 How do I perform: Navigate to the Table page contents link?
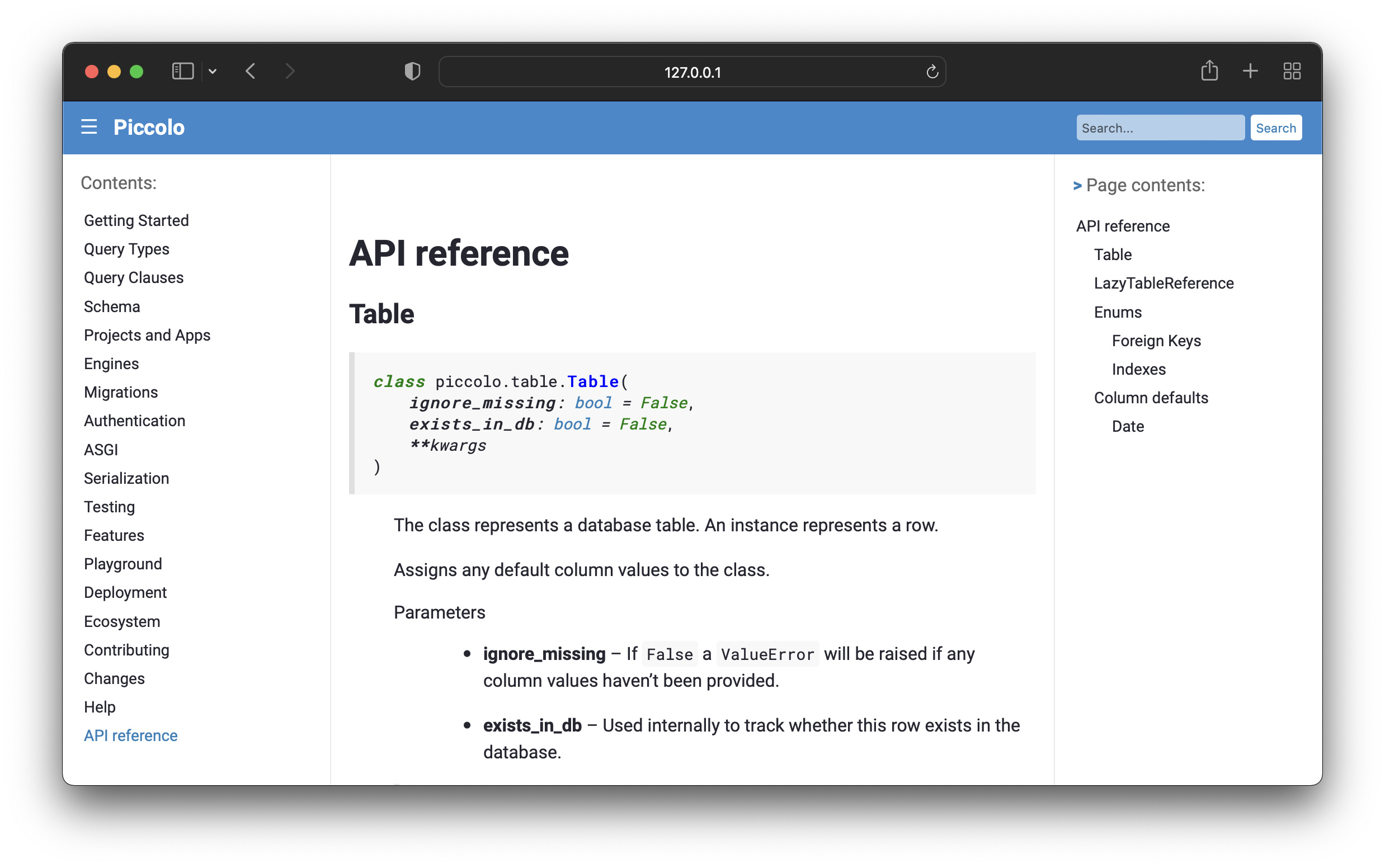(x=1112, y=254)
